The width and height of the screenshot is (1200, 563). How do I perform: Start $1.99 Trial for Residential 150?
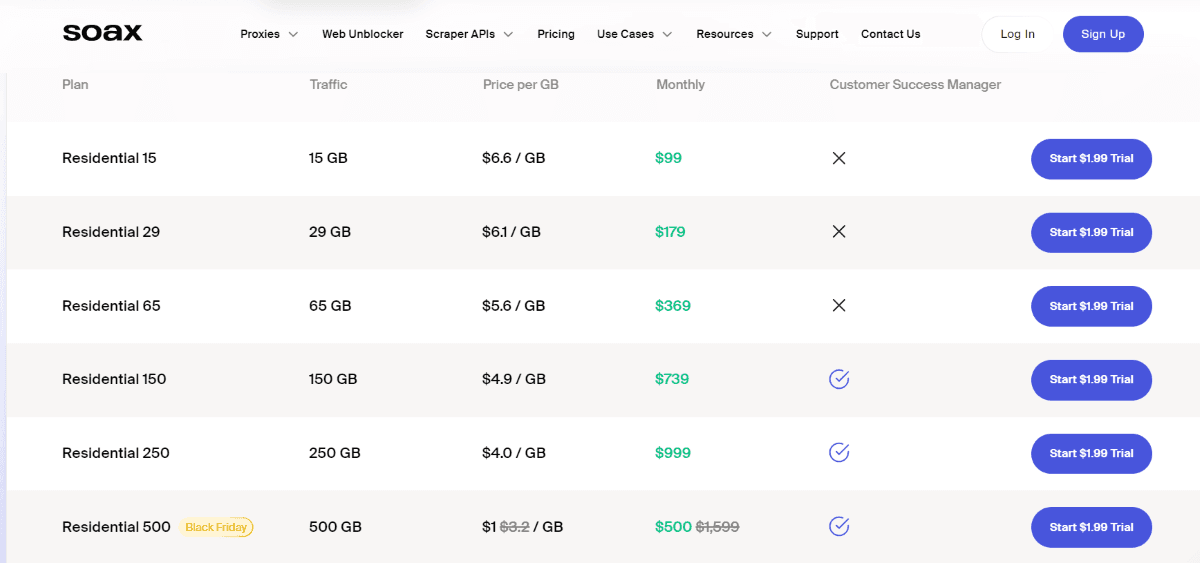tap(1091, 380)
